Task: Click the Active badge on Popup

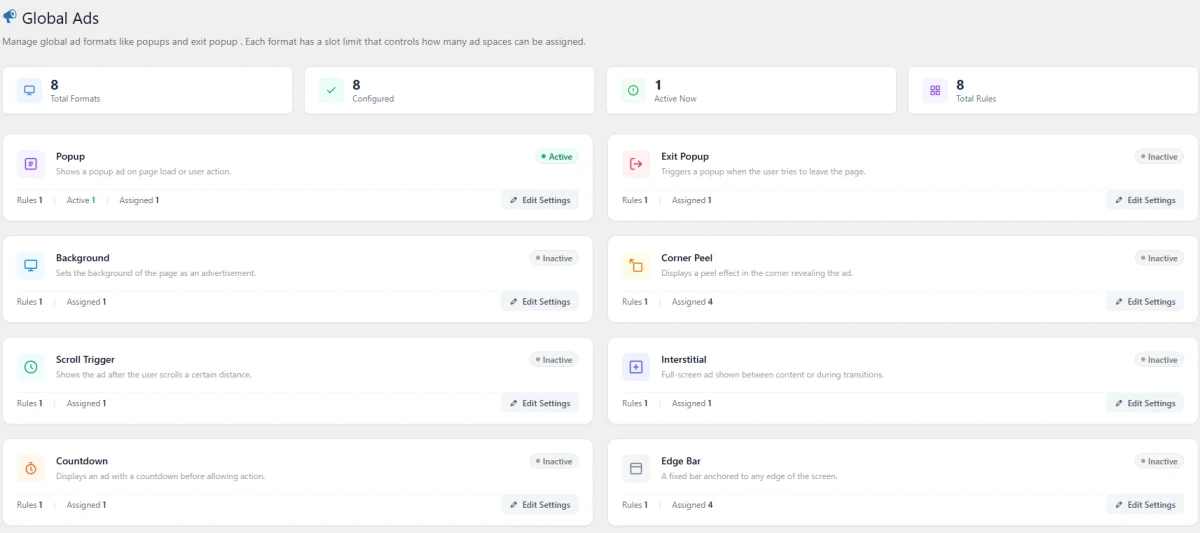Action: coord(557,157)
